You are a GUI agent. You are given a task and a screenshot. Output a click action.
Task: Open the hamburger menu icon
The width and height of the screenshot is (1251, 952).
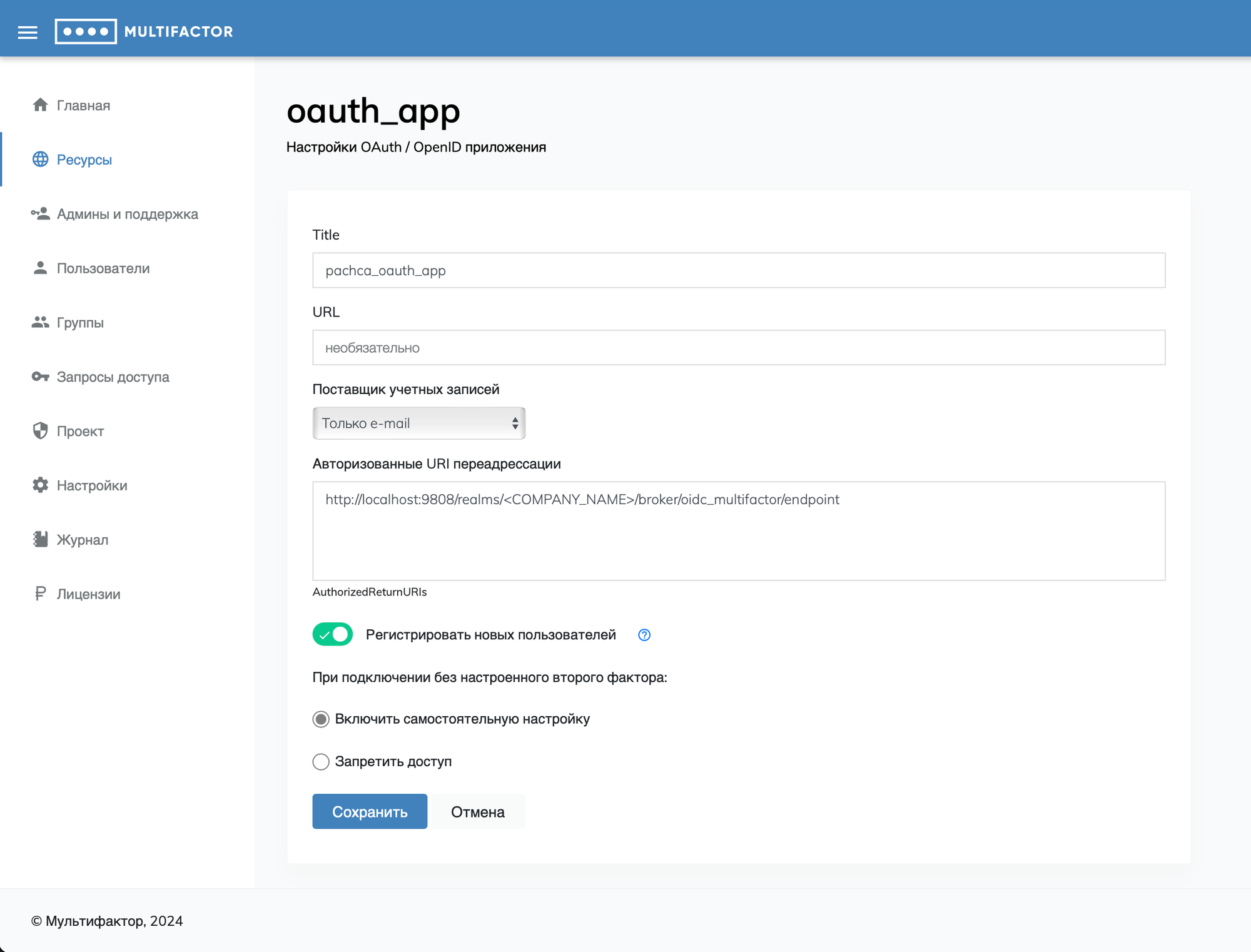(28, 32)
